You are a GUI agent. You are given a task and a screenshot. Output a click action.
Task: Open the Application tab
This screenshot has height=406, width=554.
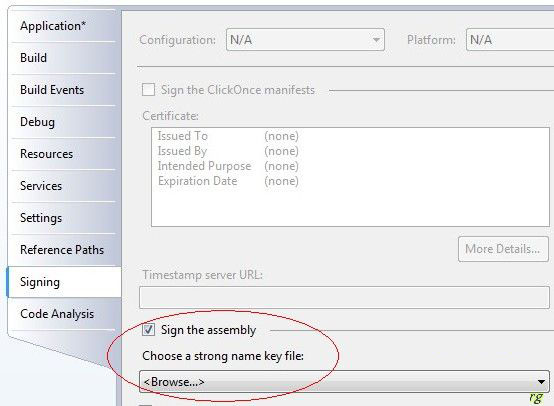[63, 27]
